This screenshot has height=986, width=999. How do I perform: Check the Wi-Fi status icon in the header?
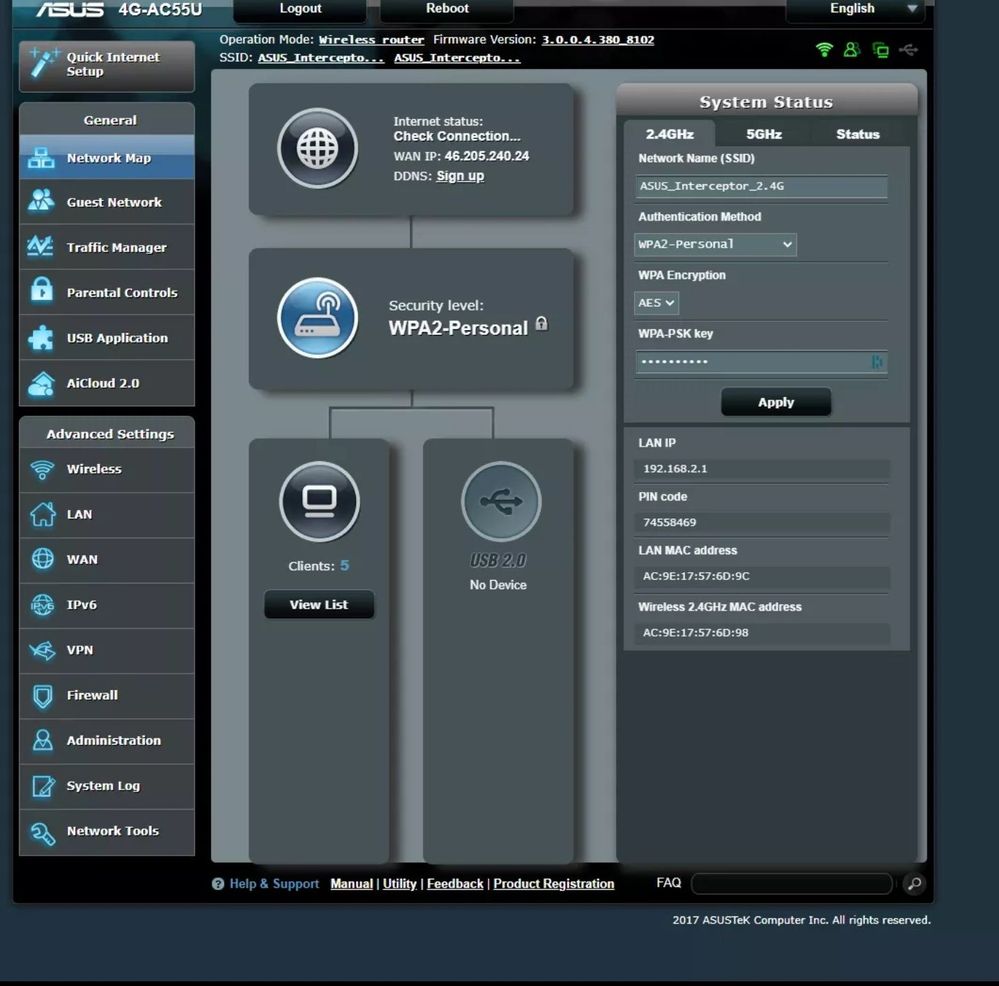(x=823, y=49)
